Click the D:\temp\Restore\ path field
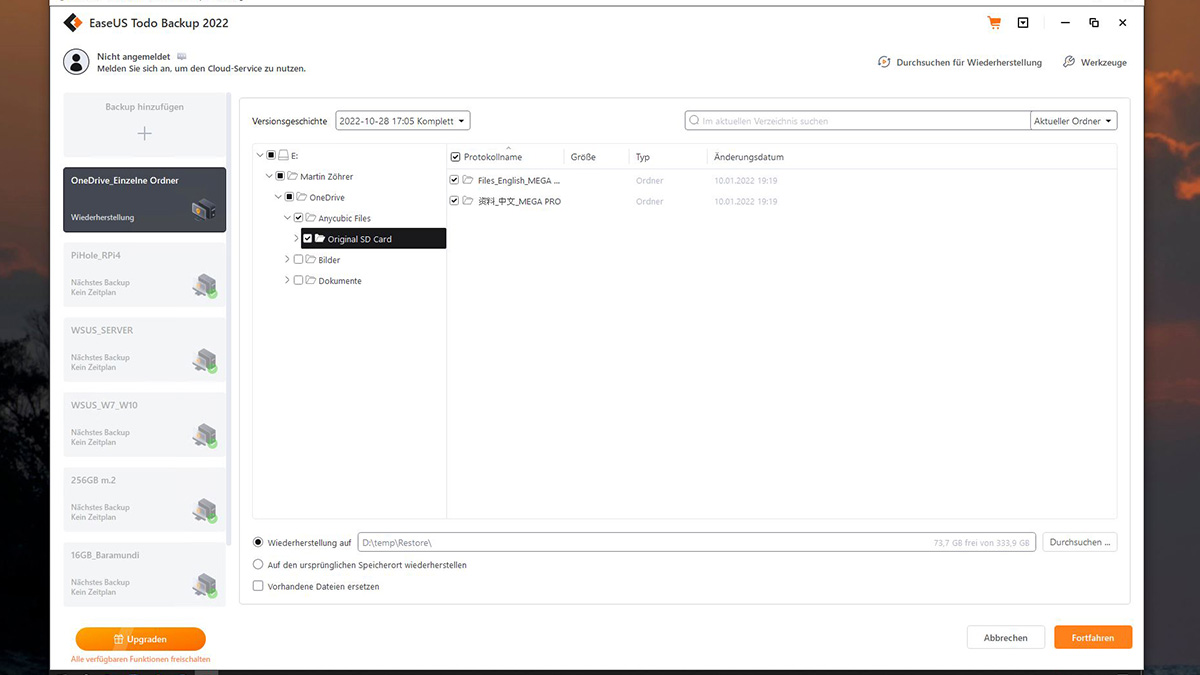The width and height of the screenshot is (1200, 675). (695, 542)
